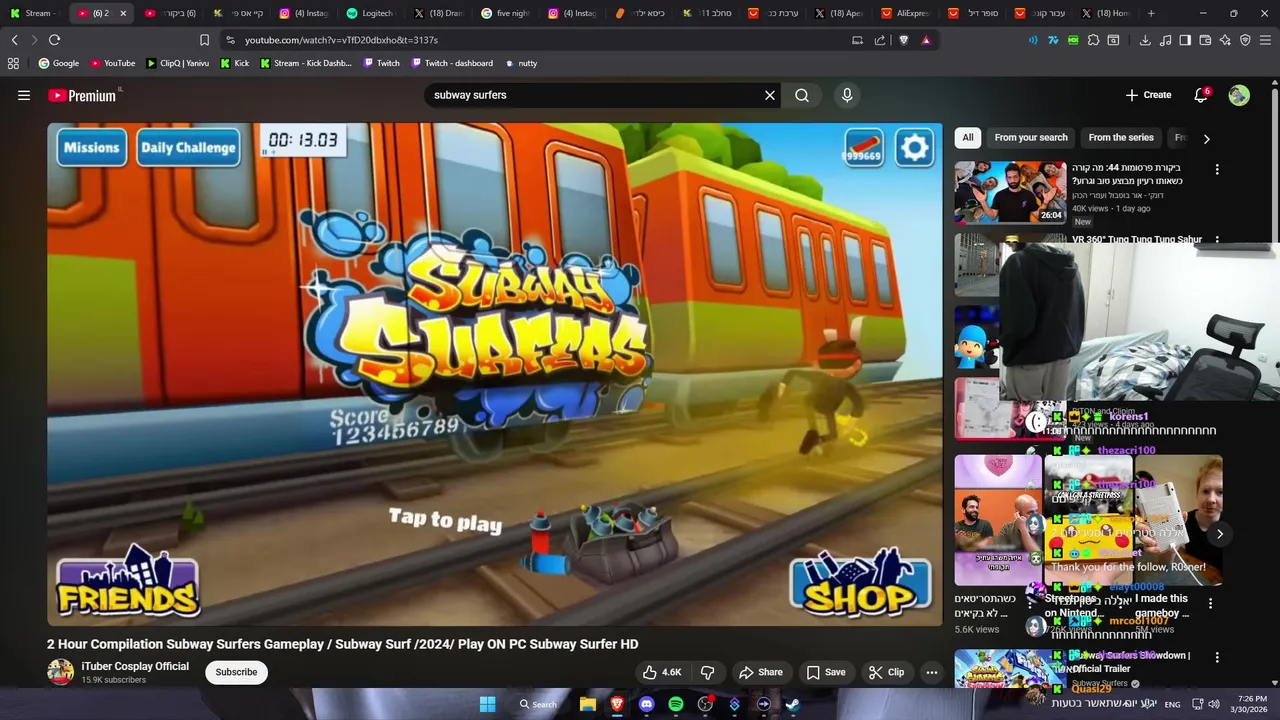Open the Brave VPN shield icon
This screenshot has width=1280, height=720.
point(1245,40)
